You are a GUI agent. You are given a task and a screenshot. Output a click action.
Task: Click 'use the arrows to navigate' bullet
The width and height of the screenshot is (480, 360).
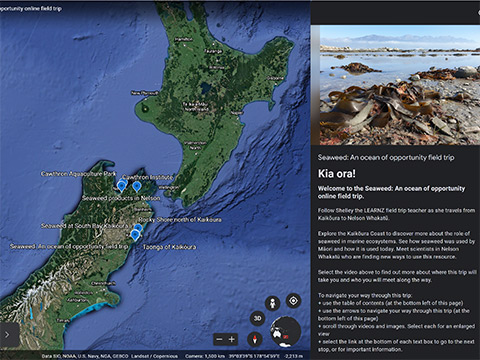pyautogui.click(x=393, y=315)
